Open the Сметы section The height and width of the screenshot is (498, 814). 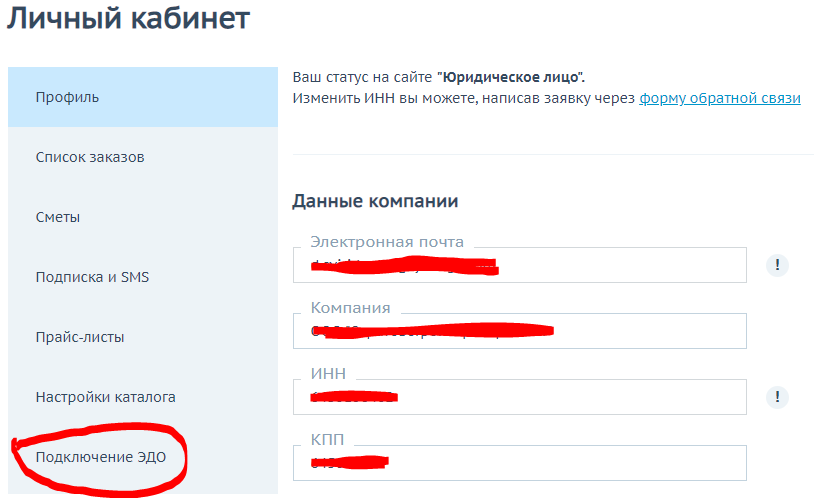143,217
